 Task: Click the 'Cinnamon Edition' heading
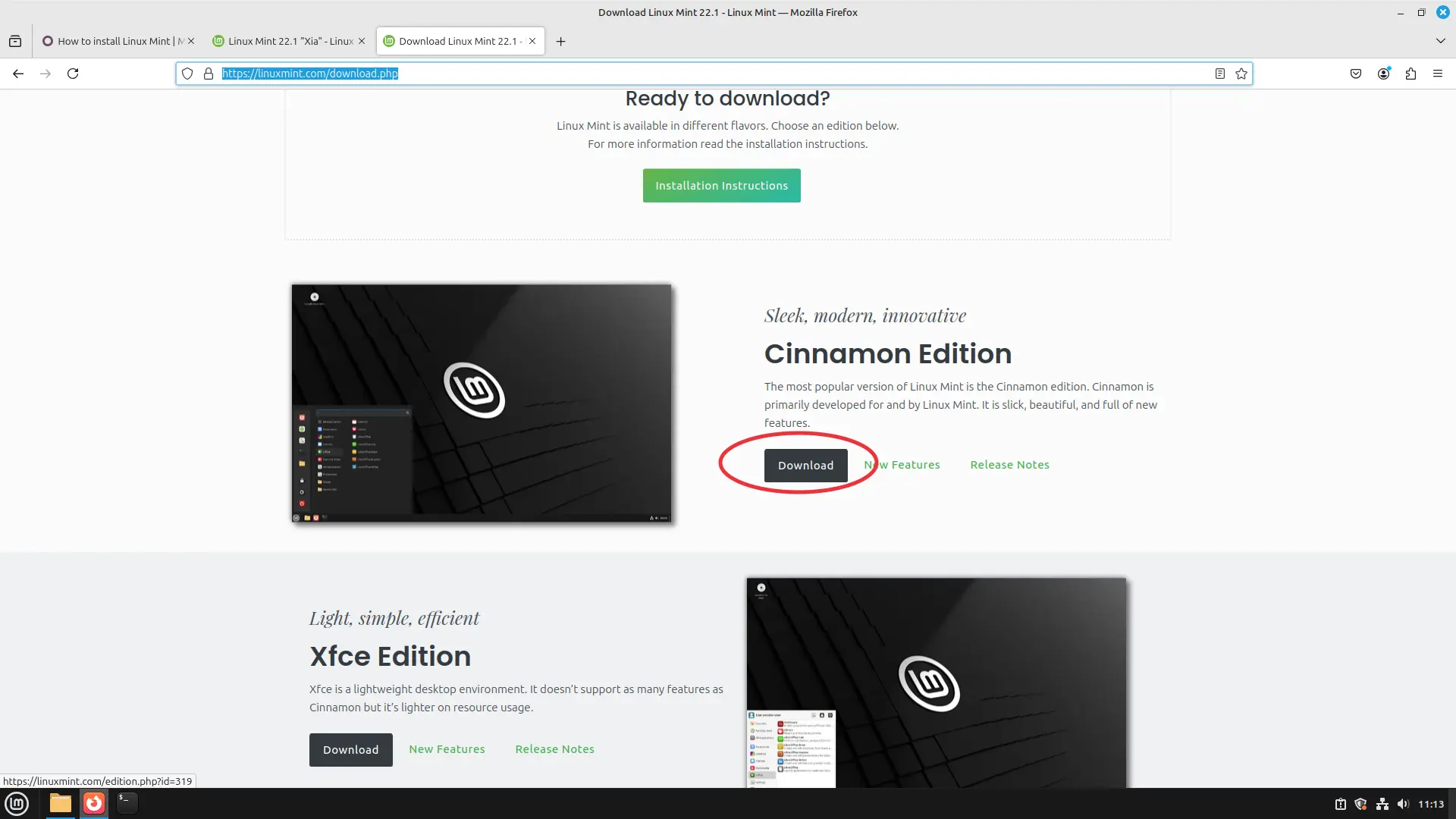tap(888, 354)
